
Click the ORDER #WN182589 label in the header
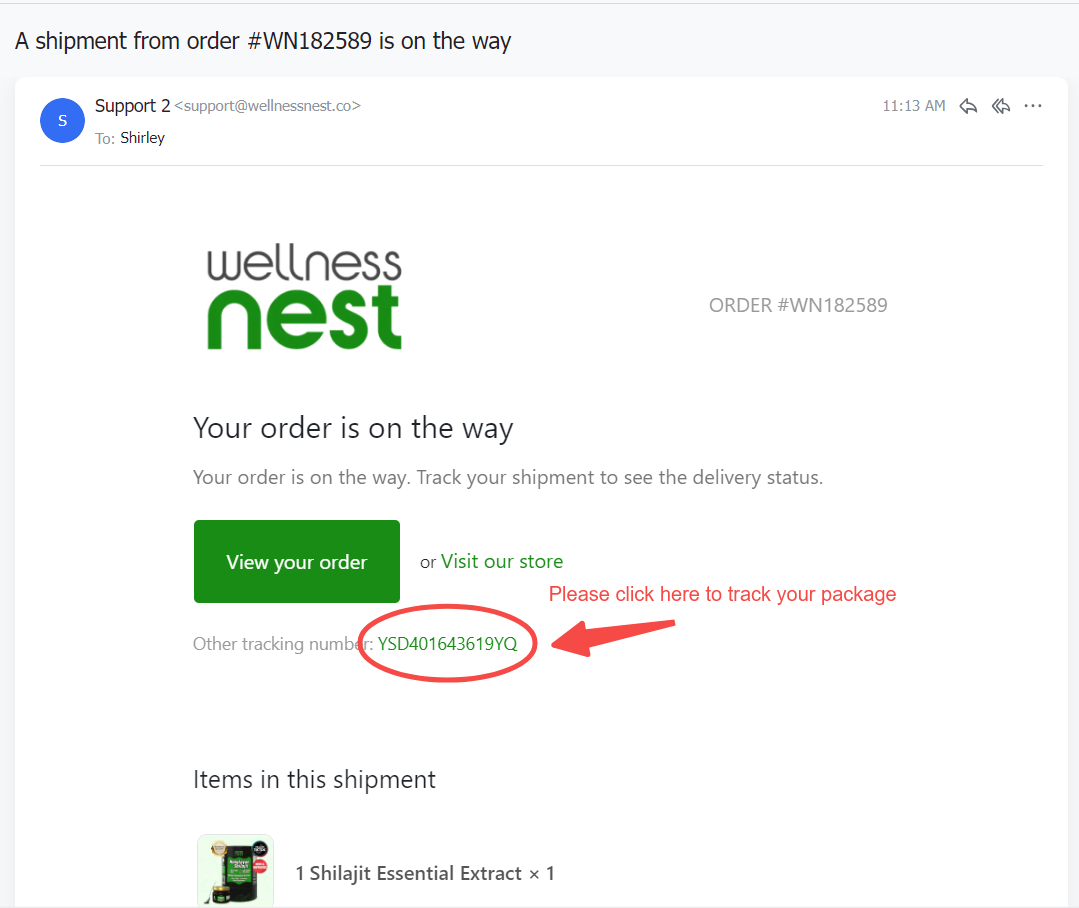tap(798, 305)
